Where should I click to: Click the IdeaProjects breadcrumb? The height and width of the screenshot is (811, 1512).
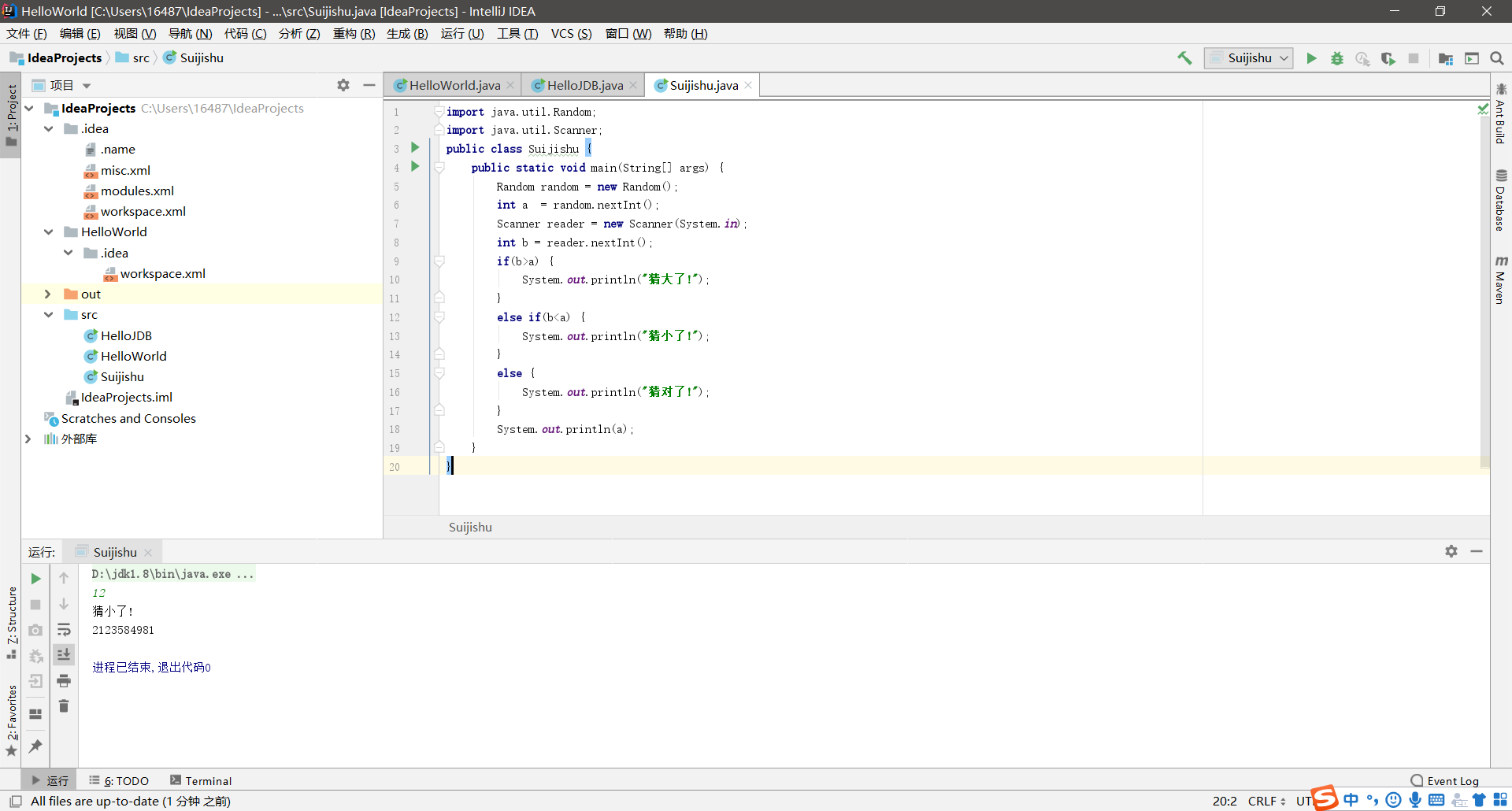[56, 57]
